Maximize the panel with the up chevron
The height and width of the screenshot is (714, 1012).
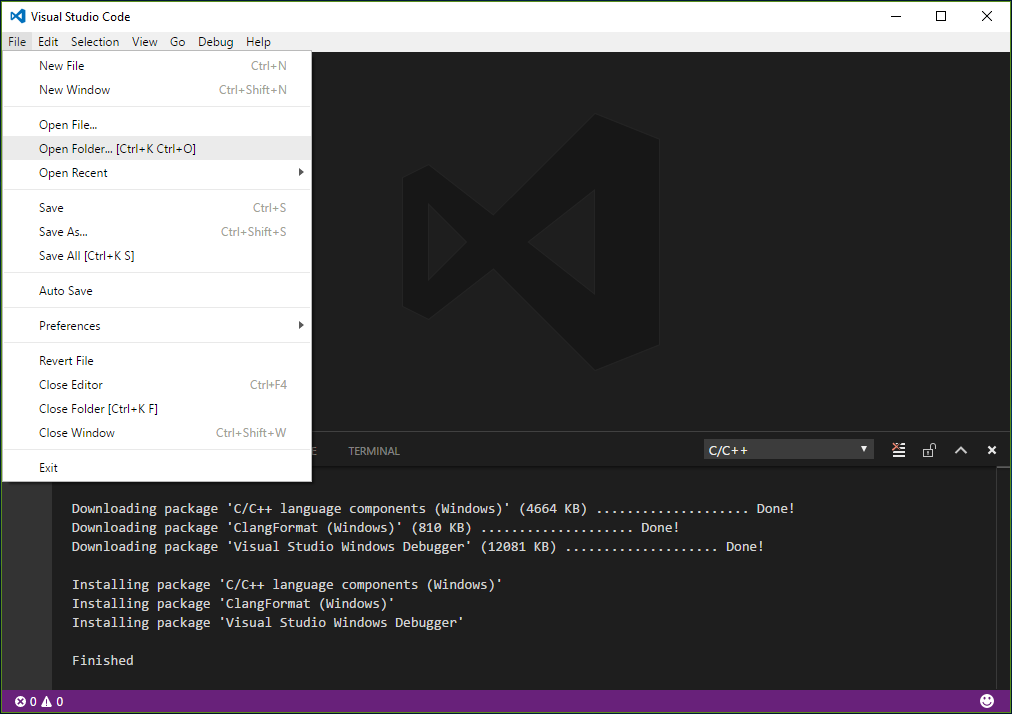960,450
